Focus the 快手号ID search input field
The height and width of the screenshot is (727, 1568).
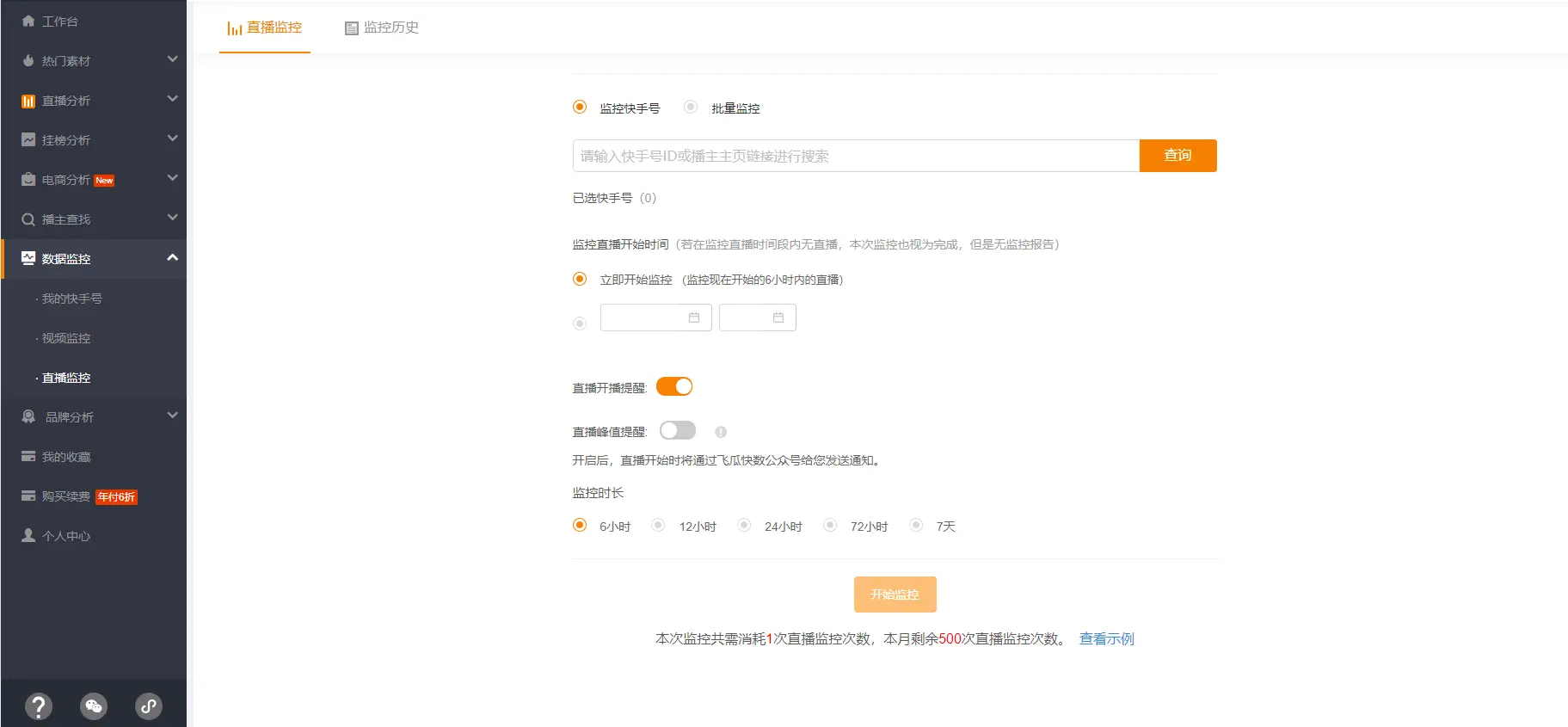(x=856, y=156)
